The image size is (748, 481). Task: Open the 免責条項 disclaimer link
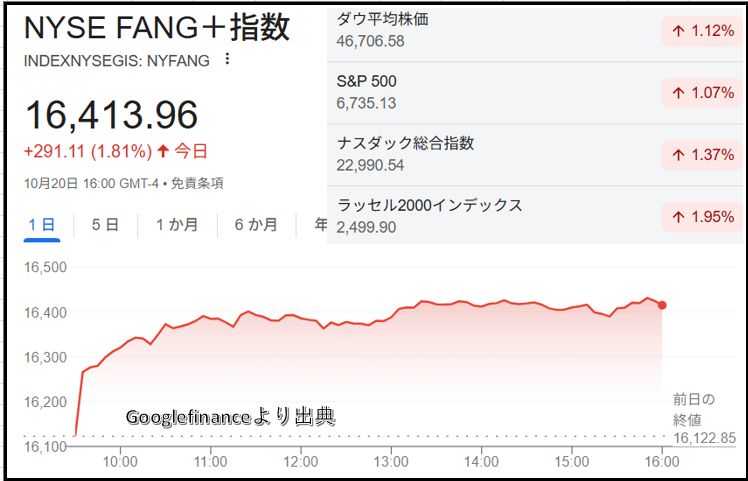tap(196, 183)
